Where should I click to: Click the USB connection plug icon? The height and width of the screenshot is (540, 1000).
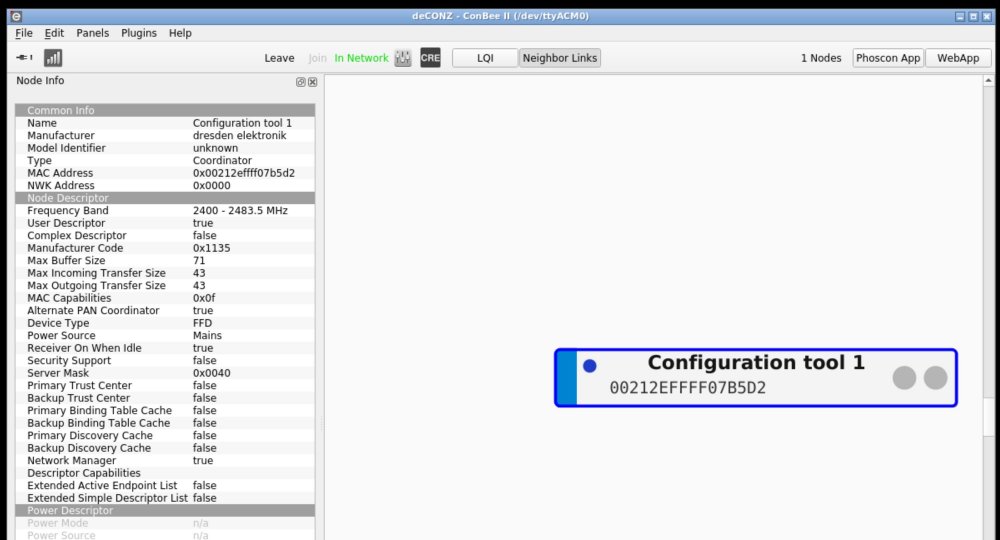point(24,57)
